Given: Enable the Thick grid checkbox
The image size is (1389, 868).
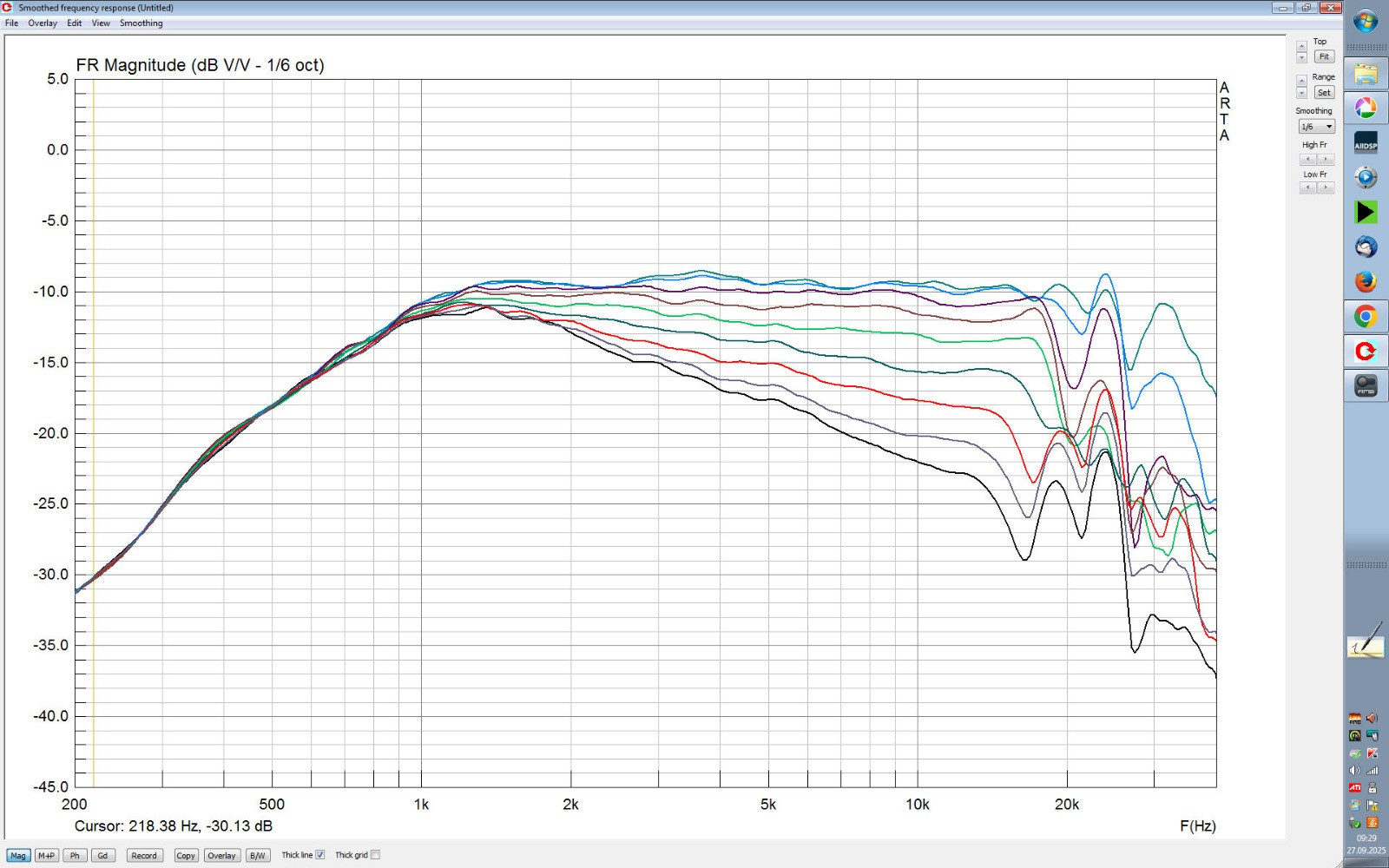Looking at the screenshot, I should (x=375, y=855).
